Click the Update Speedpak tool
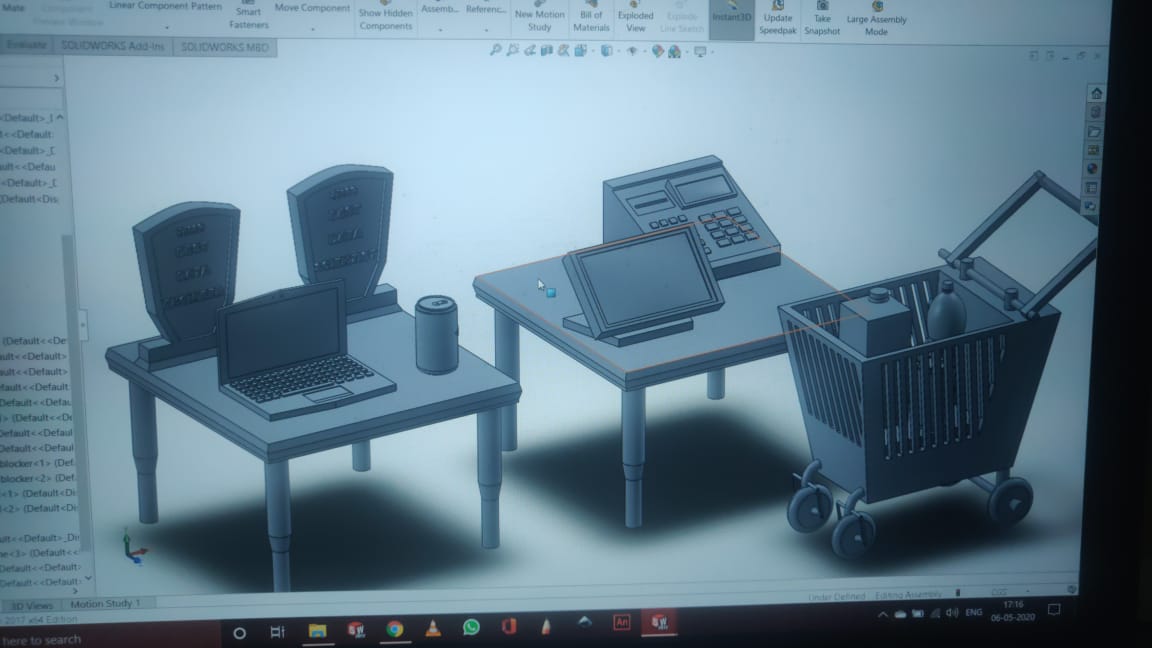Image resolution: width=1152 pixels, height=648 pixels. (777, 17)
